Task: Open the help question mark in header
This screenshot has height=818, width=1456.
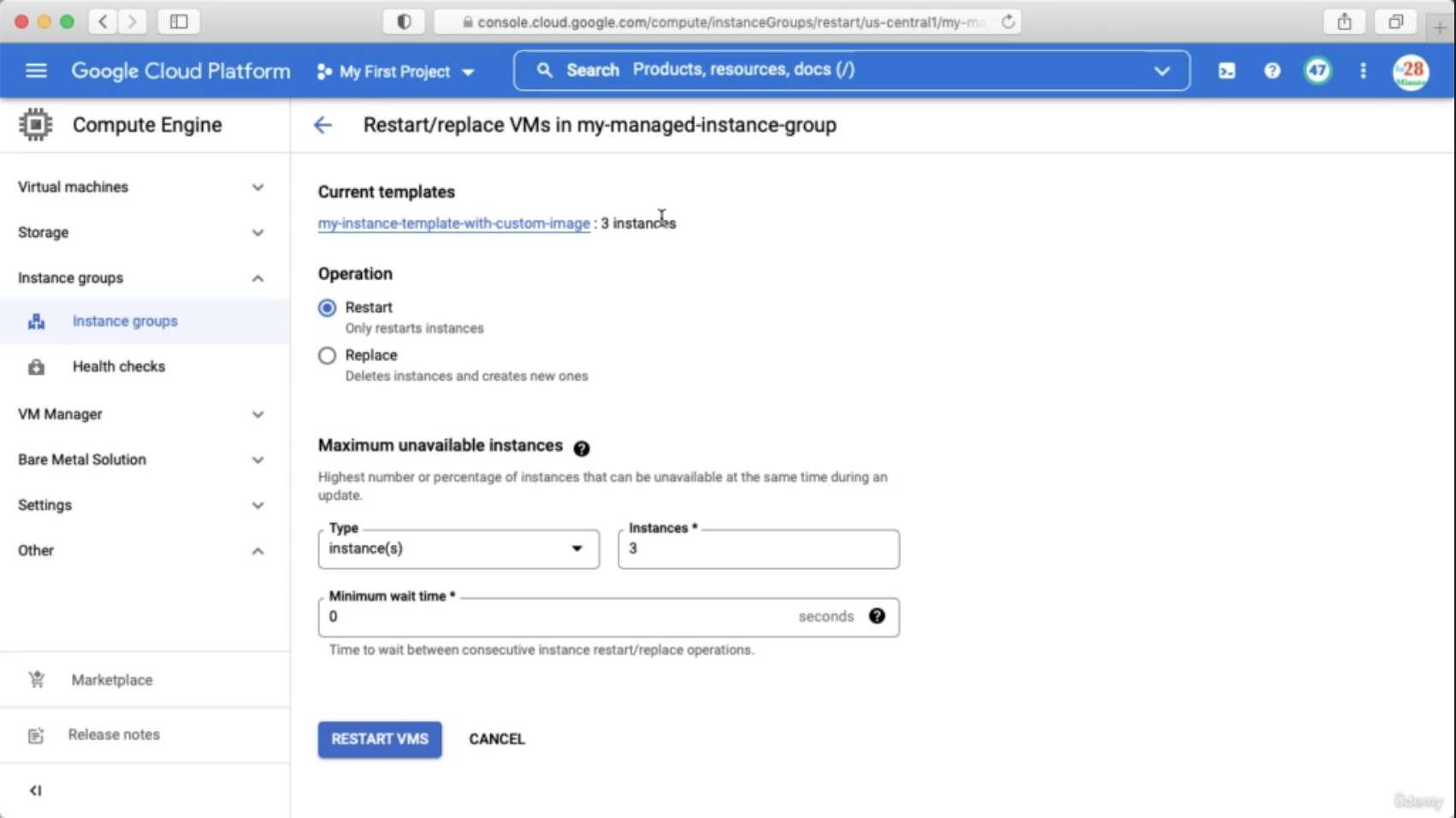Action: 1272,71
